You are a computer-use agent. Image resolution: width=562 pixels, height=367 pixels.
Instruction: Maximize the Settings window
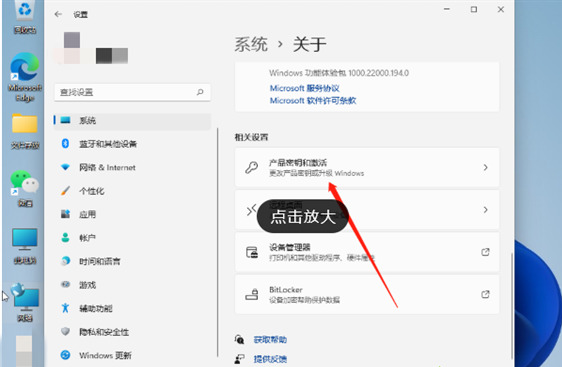pyautogui.click(x=473, y=10)
